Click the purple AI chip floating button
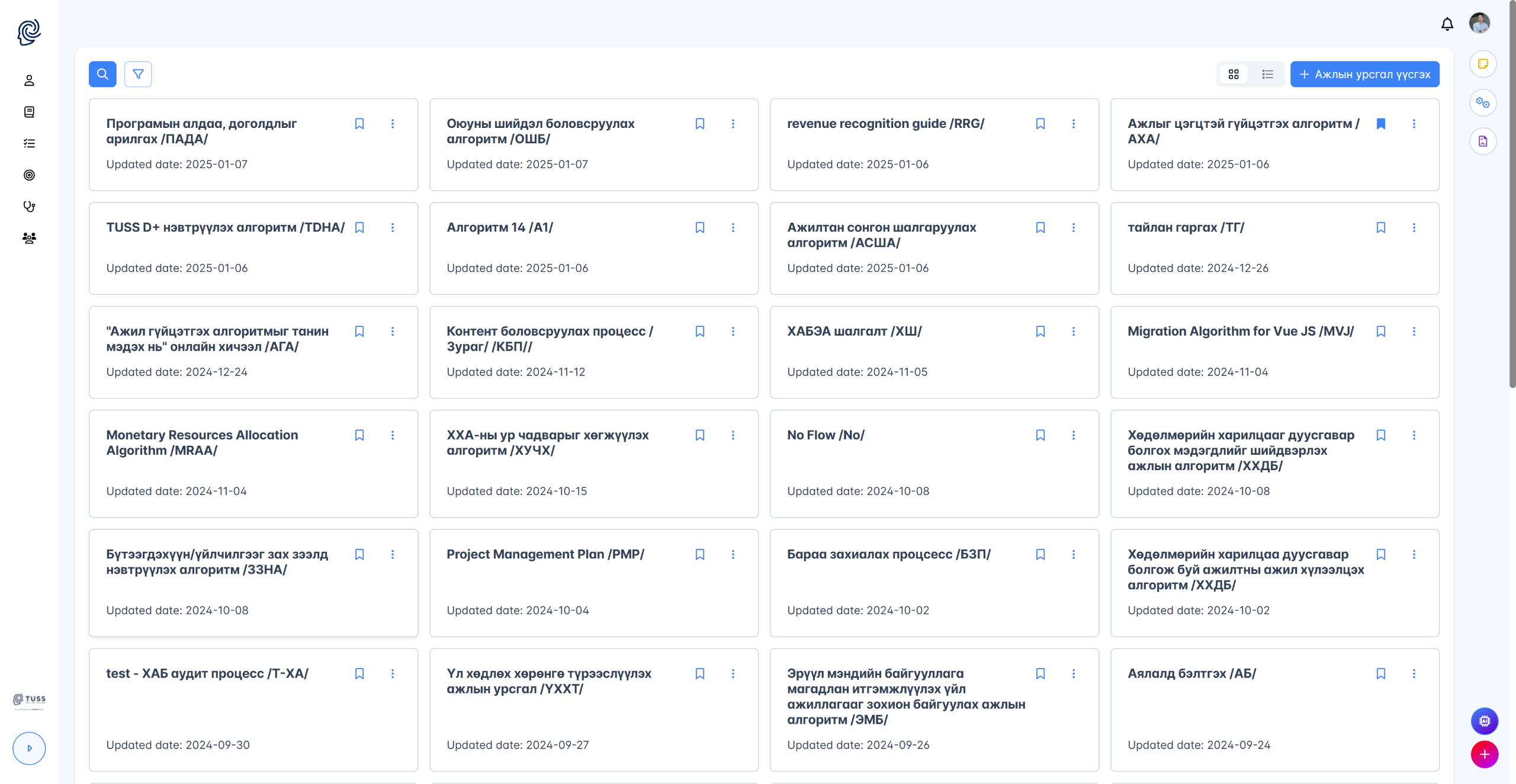Image resolution: width=1516 pixels, height=784 pixels. [x=1484, y=721]
